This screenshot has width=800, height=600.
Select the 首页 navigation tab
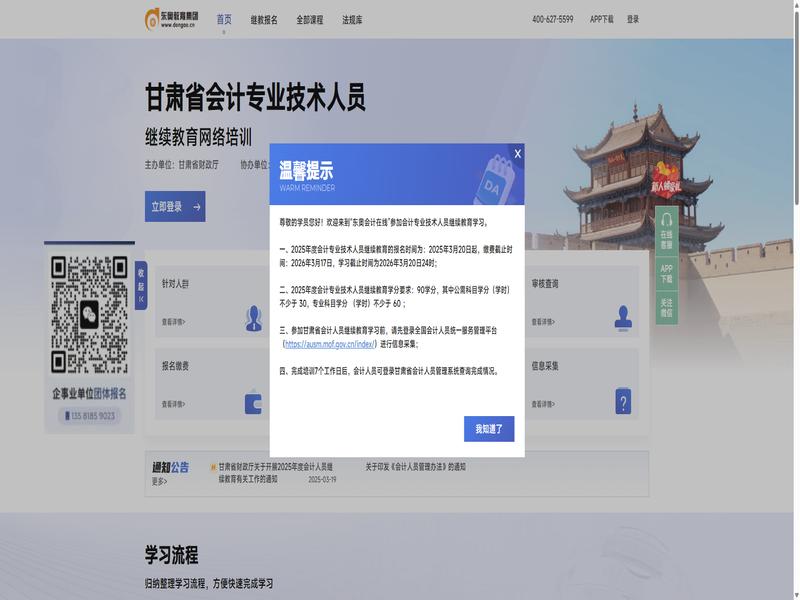[x=224, y=19]
